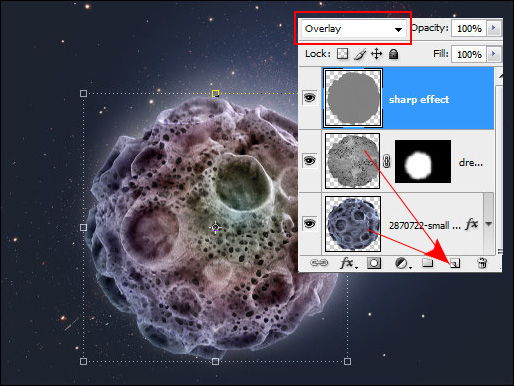The height and width of the screenshot is (386, 514).
Task: Click the Add layer mask icon
Action: point(374,263)
